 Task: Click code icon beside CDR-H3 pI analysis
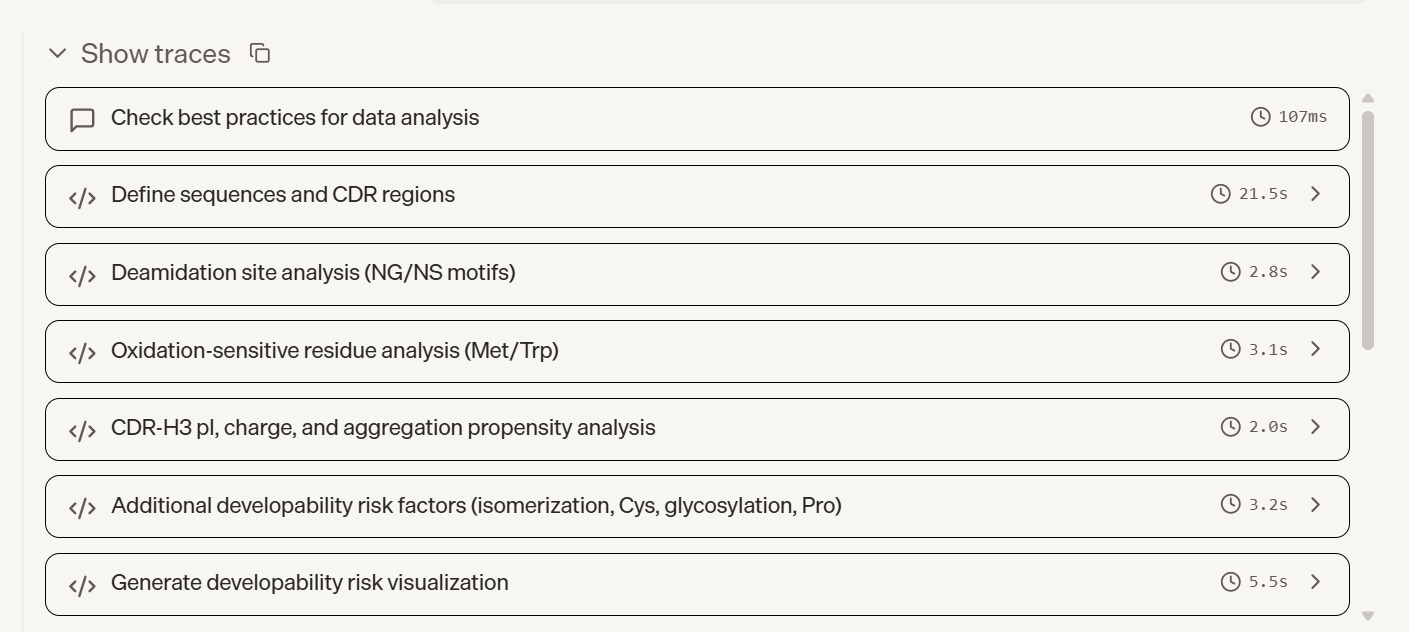point(82,430)
